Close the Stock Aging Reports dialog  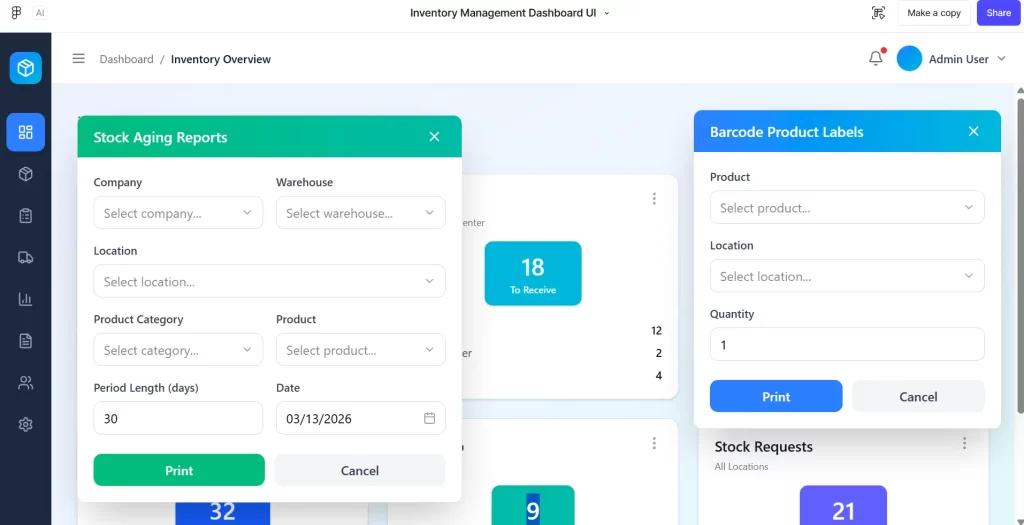(434, 136)
